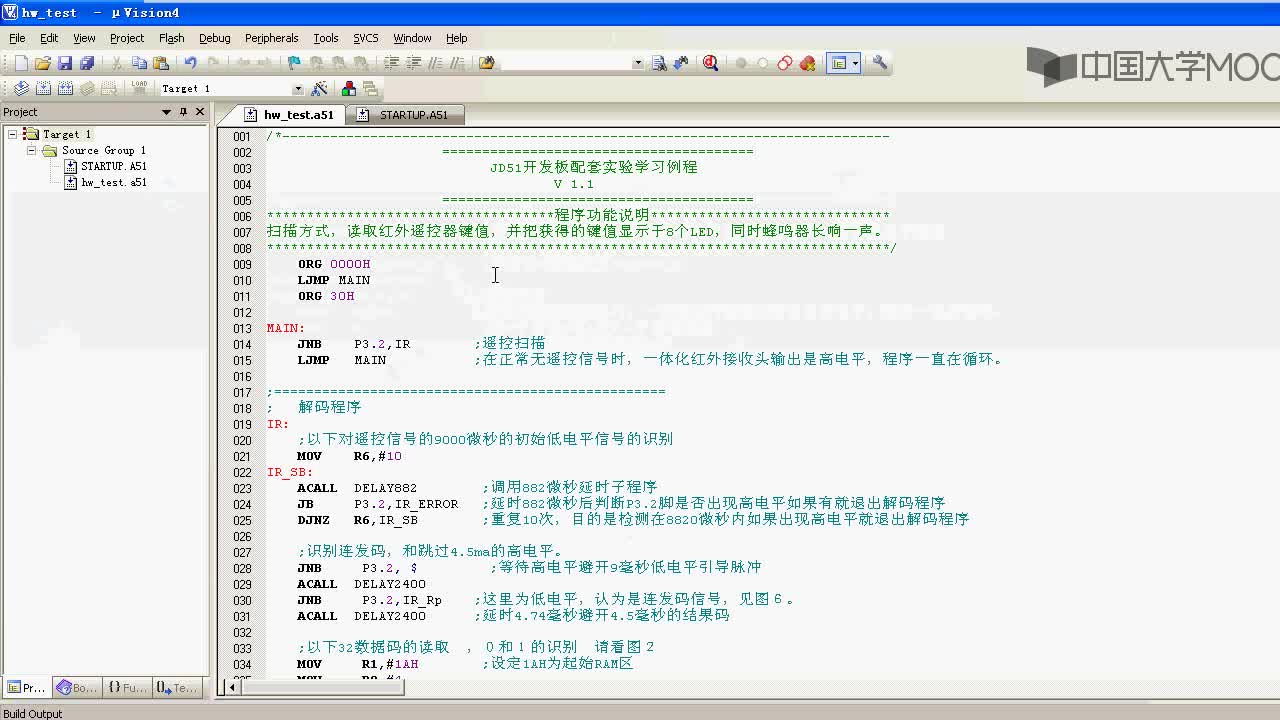Open the Project panel menu arrow
The image size is (1280, 720).
(x=166, y=112)
